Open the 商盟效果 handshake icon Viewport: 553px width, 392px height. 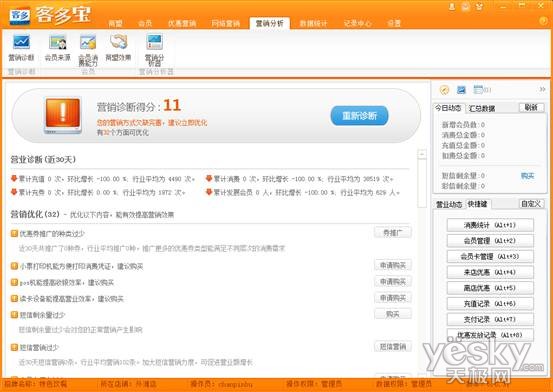[118, 48]
